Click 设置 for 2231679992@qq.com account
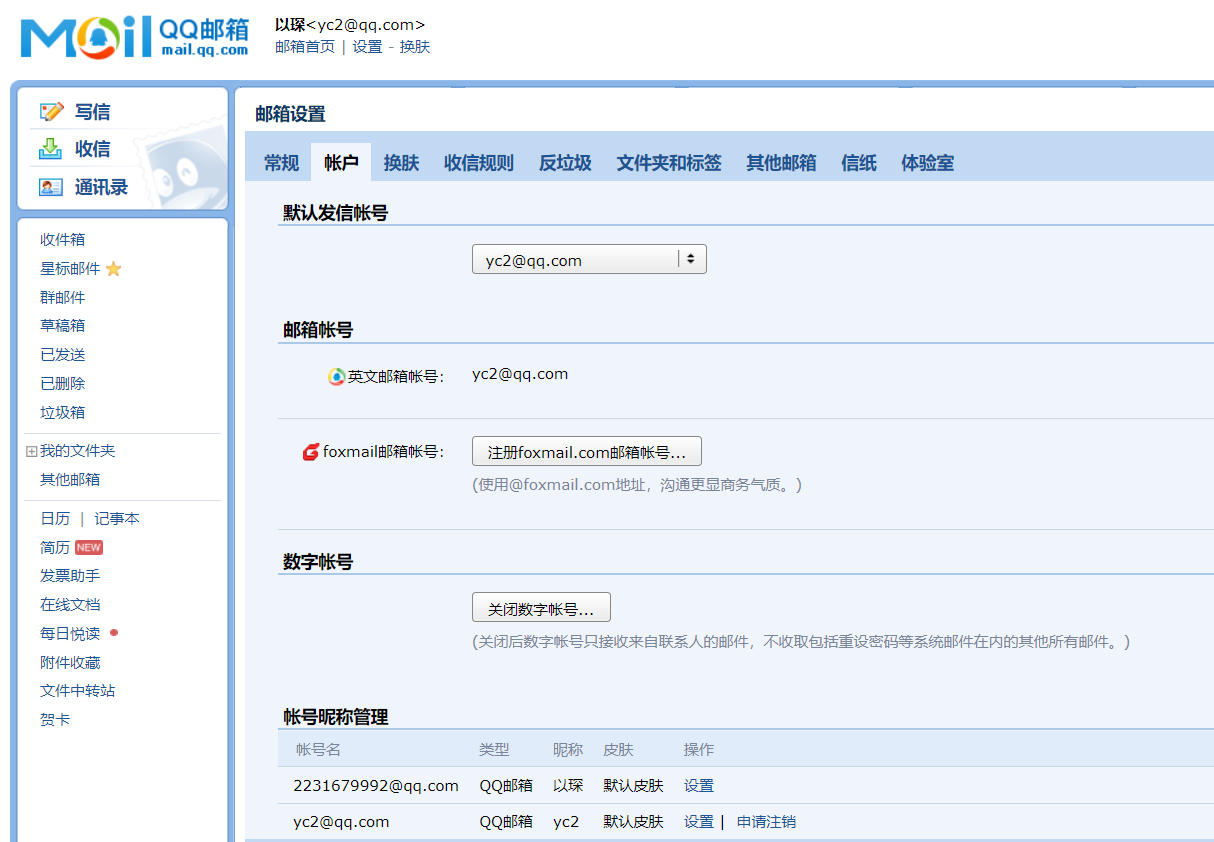 699,785
